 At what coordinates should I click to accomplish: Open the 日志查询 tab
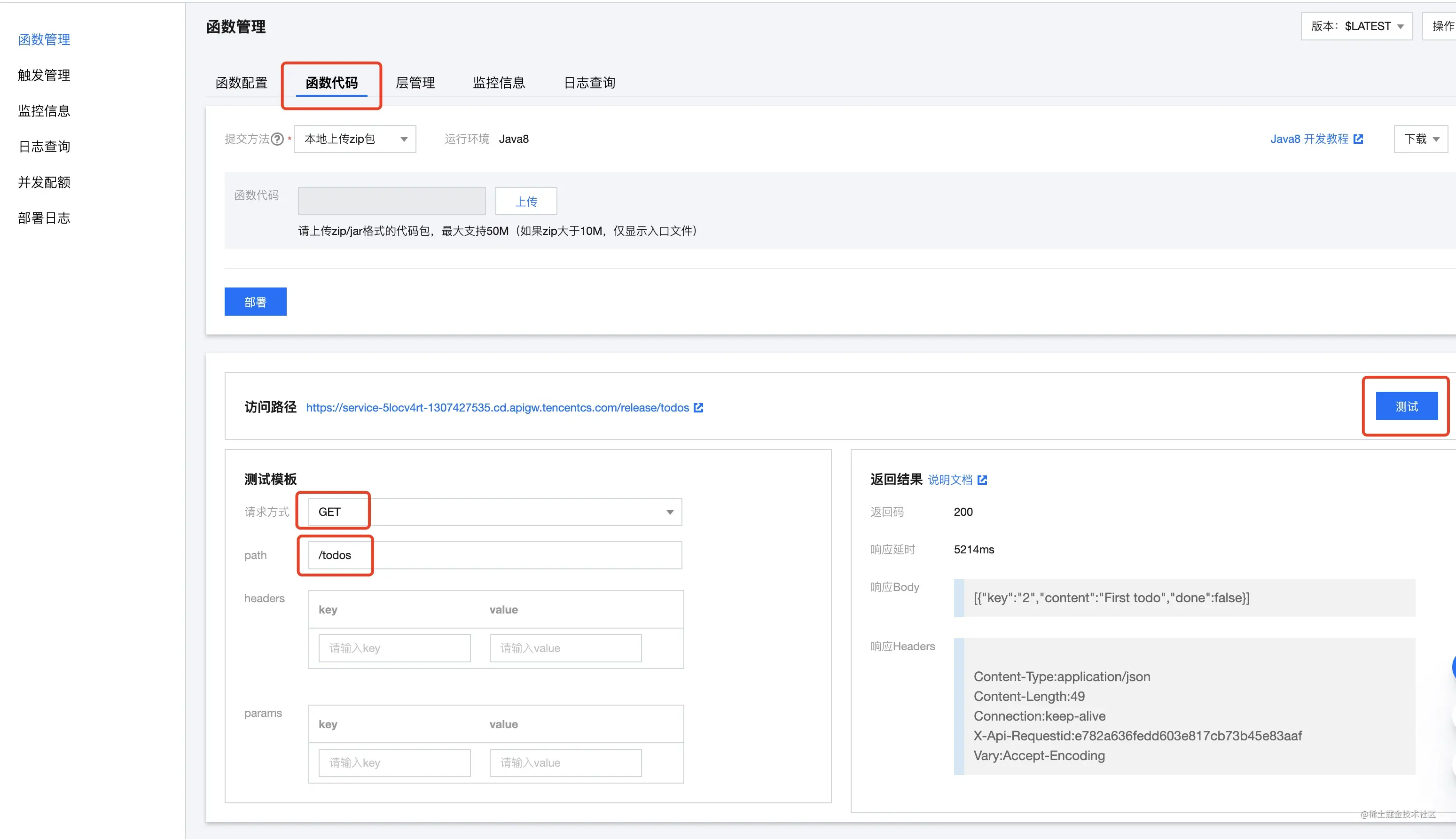coord(589,82)
